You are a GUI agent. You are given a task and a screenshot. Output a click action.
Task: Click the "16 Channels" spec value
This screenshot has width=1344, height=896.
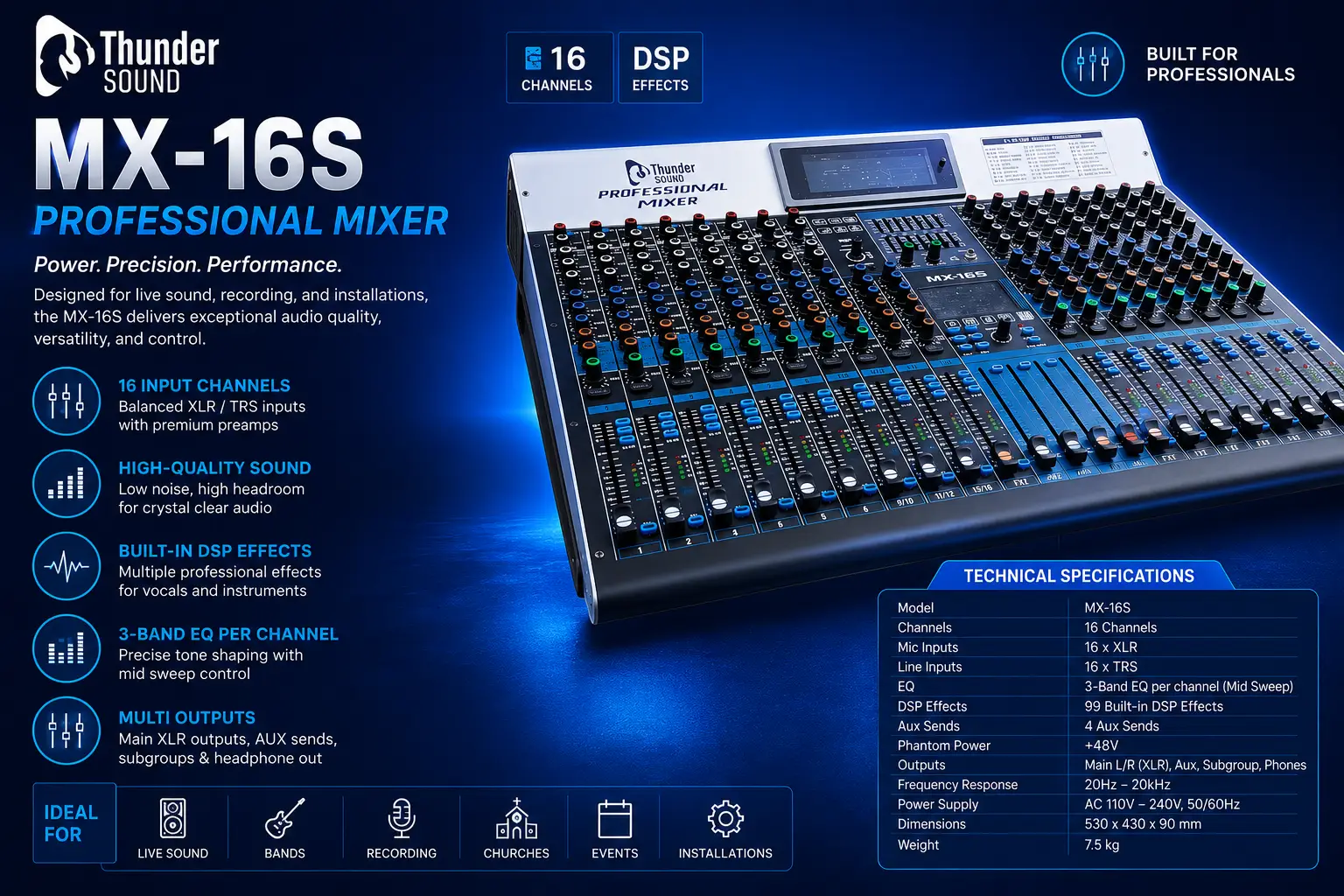(1120, 627)
